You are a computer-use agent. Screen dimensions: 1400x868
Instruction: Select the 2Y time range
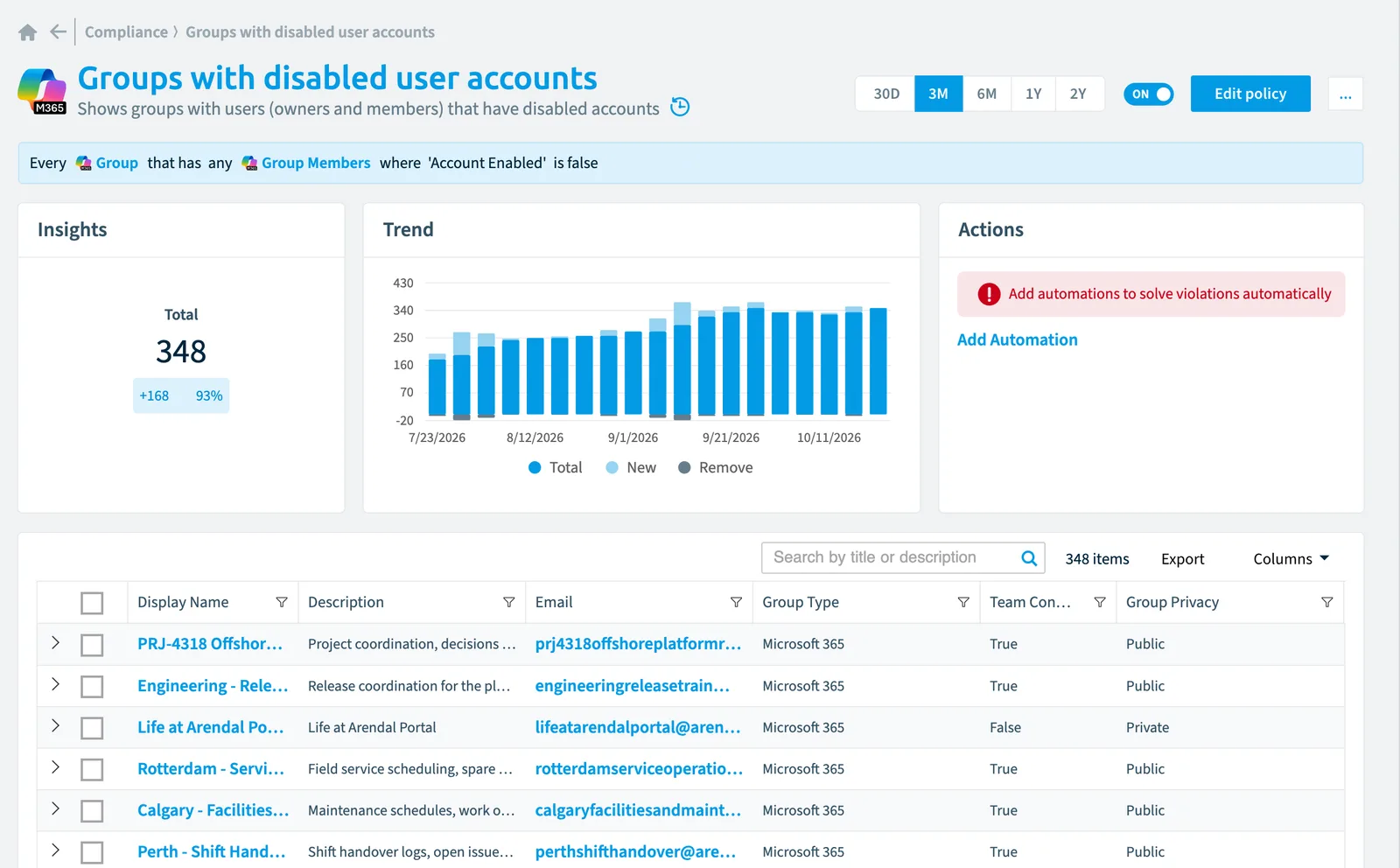click(1078, 94)
